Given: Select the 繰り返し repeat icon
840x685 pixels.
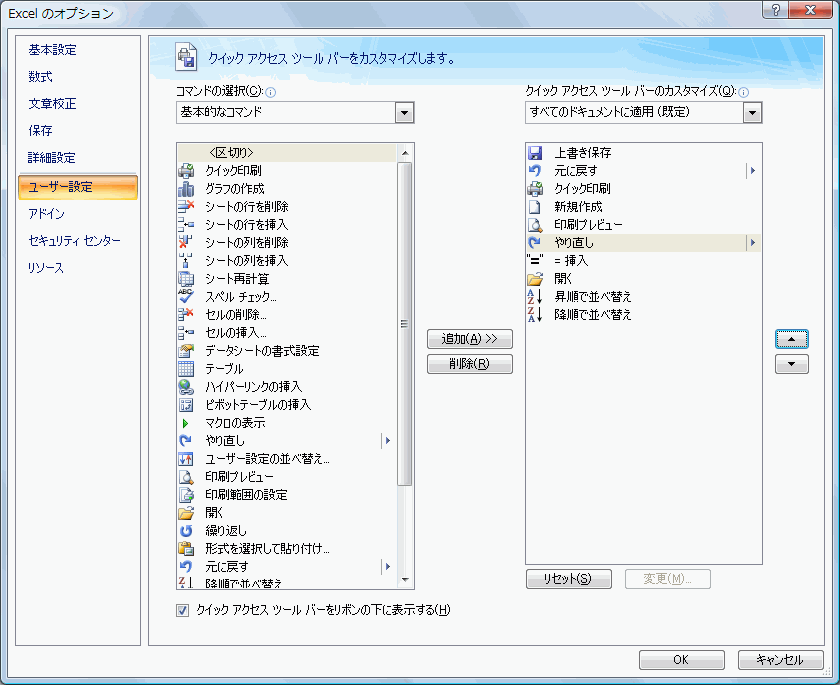Looking at the screenshot, I should click(x=186, y=531).
